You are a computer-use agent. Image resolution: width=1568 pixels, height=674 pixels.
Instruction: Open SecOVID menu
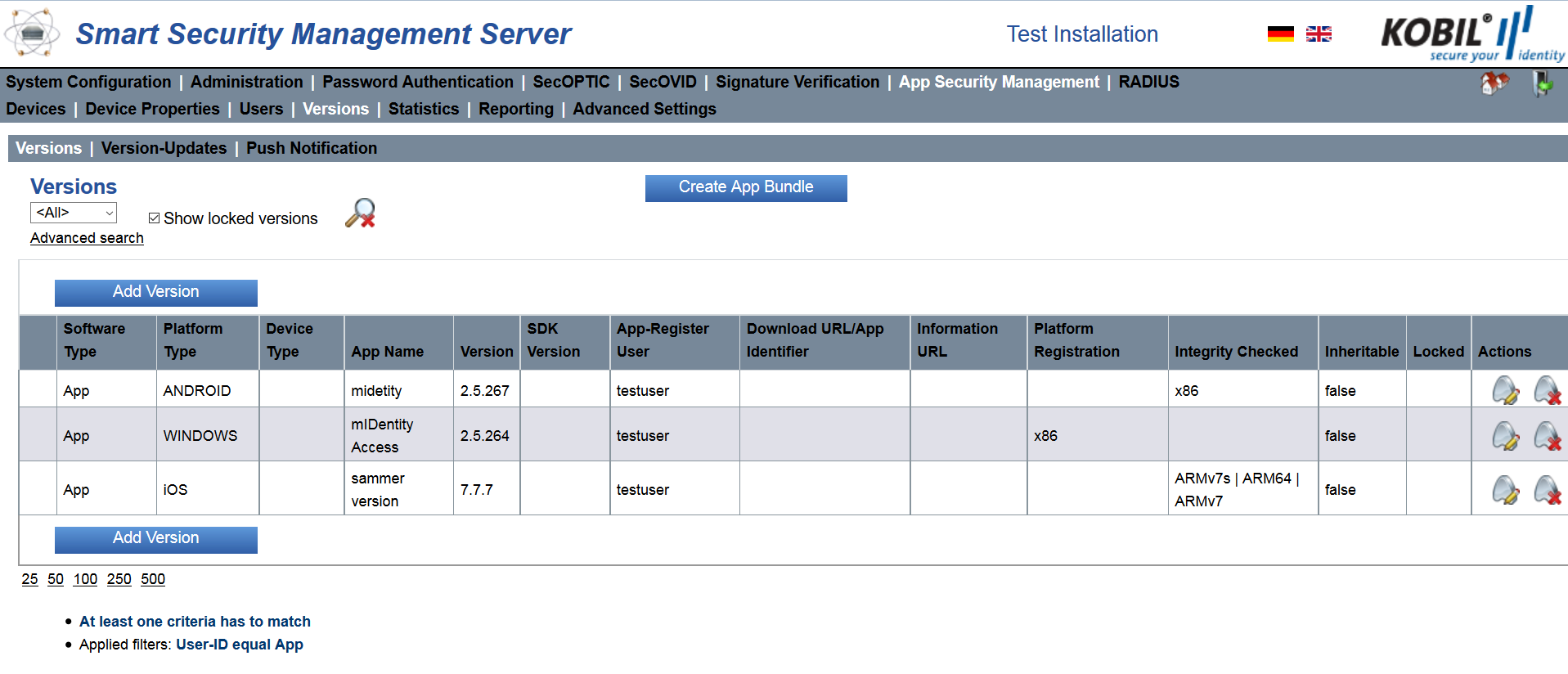coord(663,82)
